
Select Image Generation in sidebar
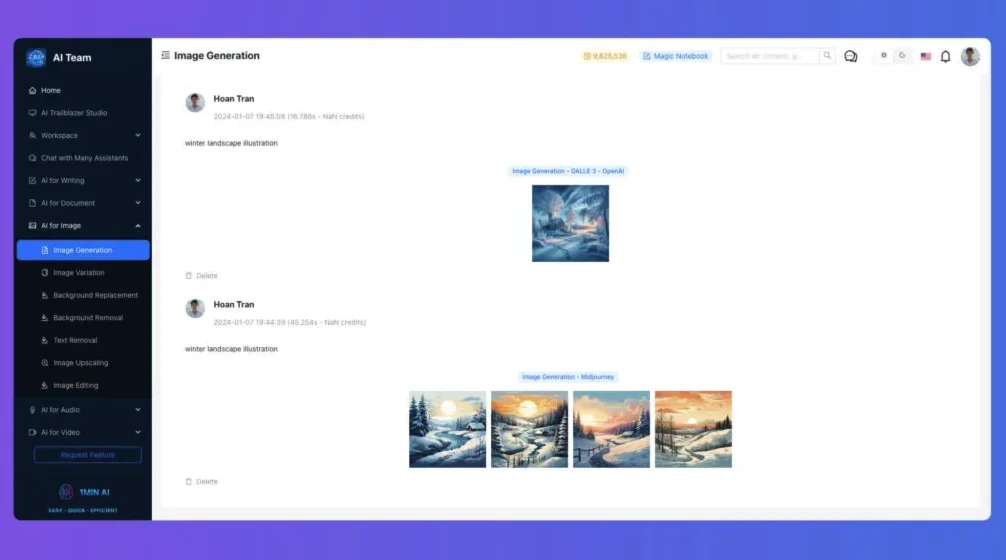pyautogui.click(x=83, y=250)
